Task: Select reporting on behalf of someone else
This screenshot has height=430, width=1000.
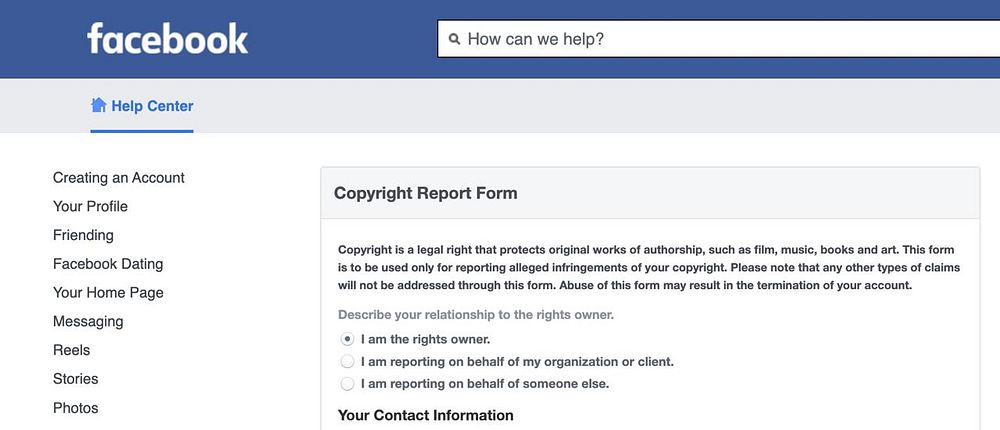Action: click(x=348, y=383)
